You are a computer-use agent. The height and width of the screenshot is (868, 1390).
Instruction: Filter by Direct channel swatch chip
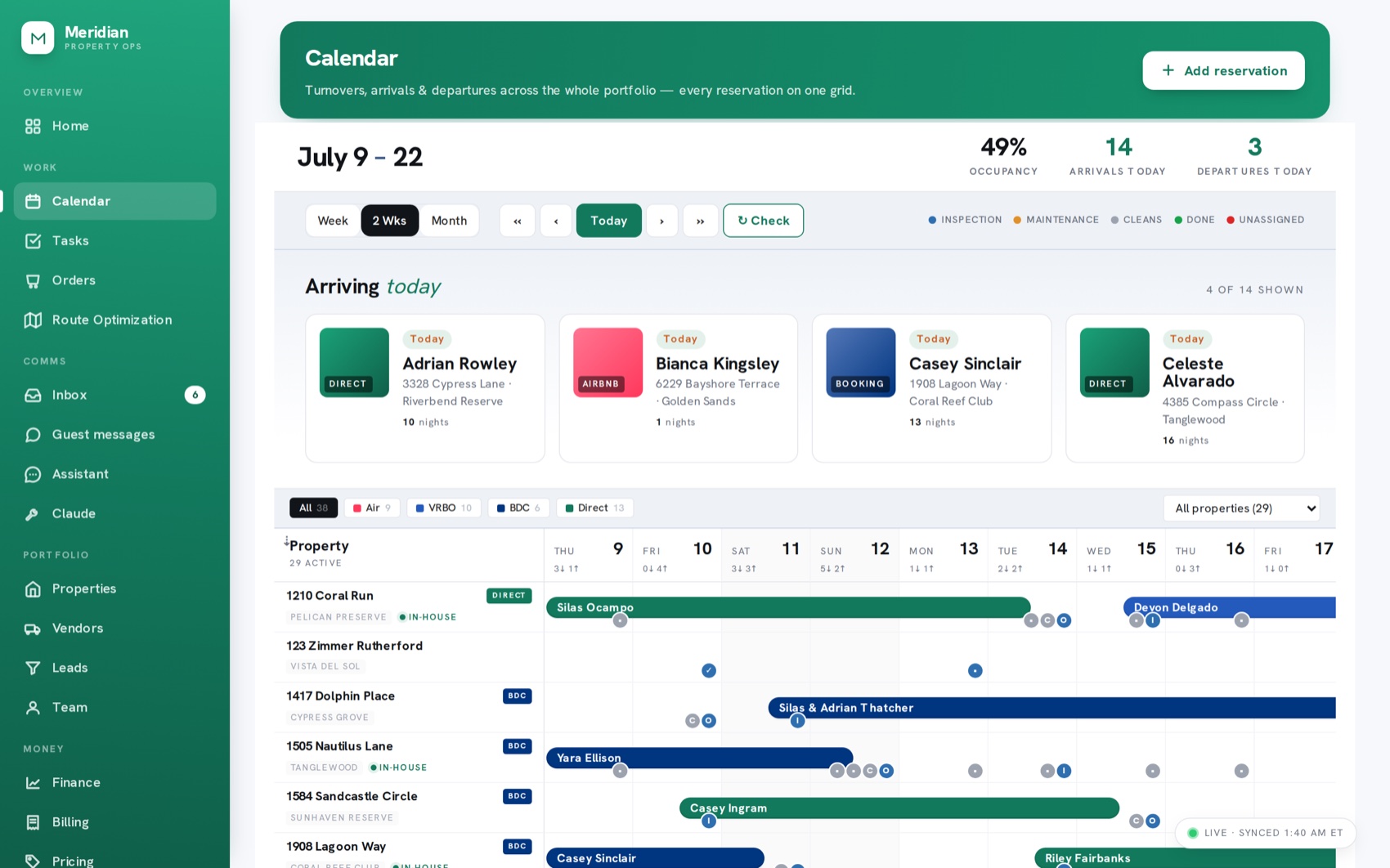(594, 508)
